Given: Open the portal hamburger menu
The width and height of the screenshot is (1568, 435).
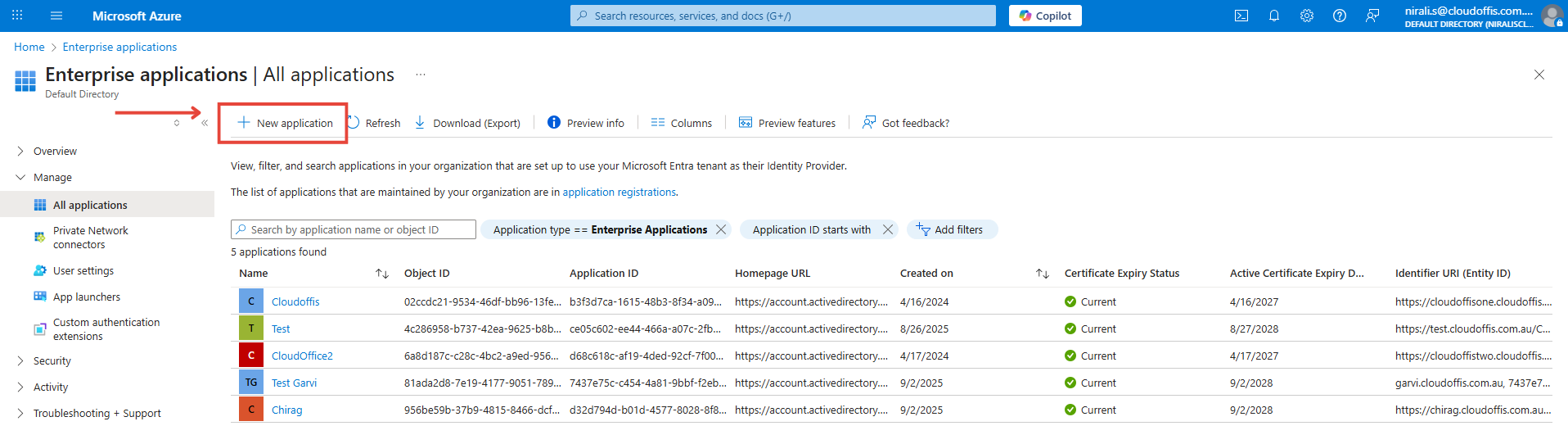Looking at the screenshot, I should 56,16.
